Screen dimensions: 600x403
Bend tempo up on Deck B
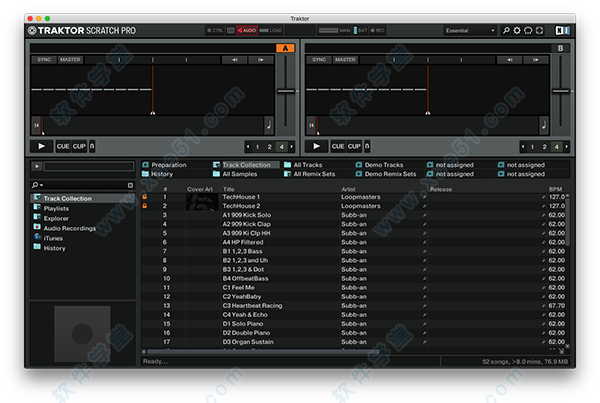[536, 60]
